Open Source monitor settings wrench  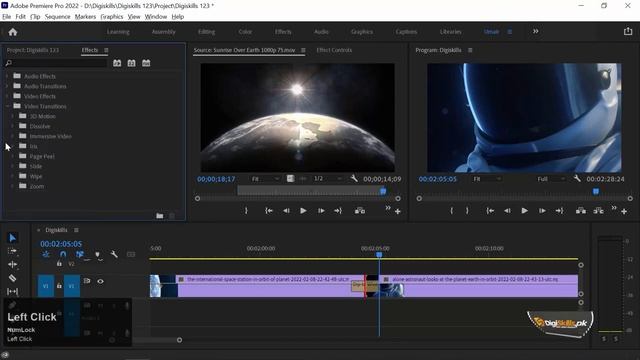(354, 178)
